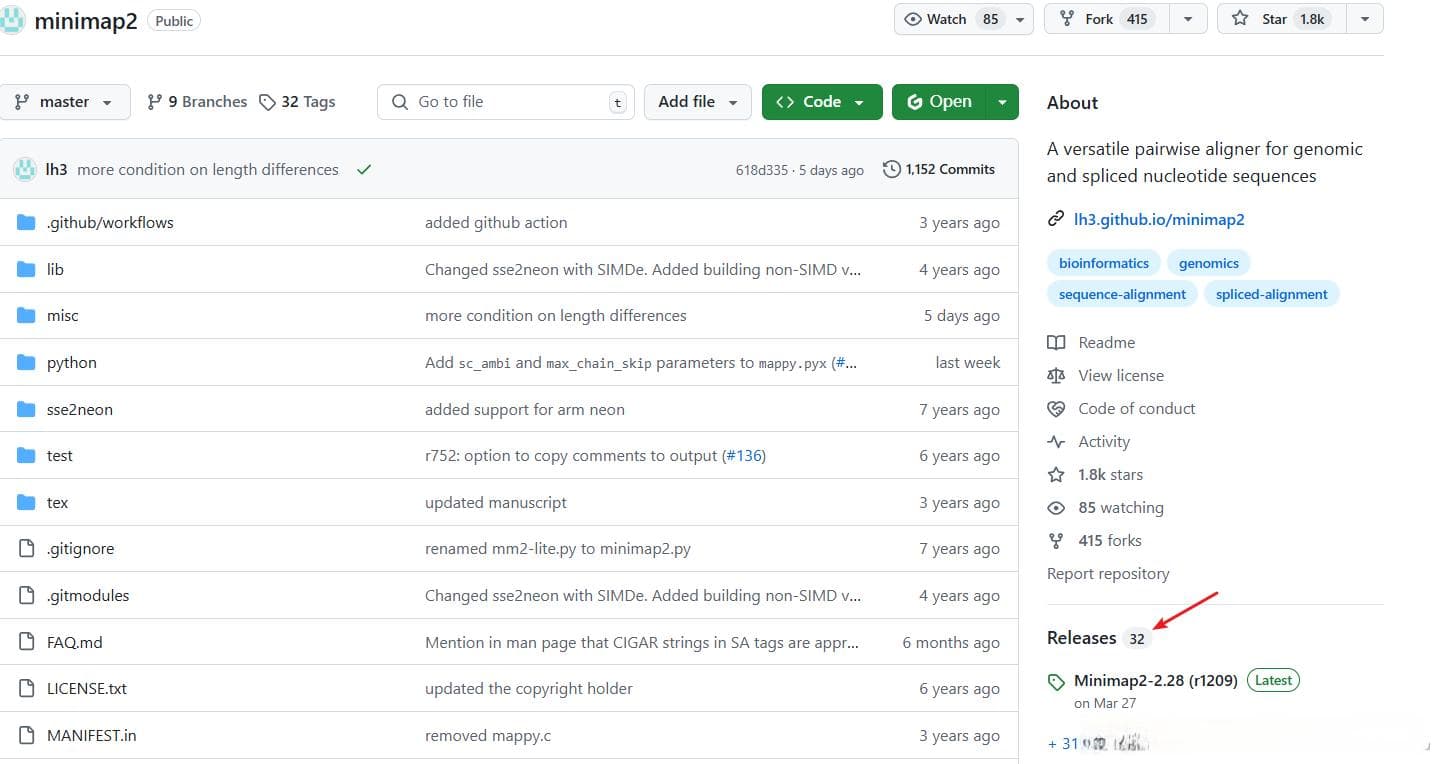This screenshot has height=764, width=1434.
Task: Open the 'removed mappy.c' commit message
Action: click(488, 735)
